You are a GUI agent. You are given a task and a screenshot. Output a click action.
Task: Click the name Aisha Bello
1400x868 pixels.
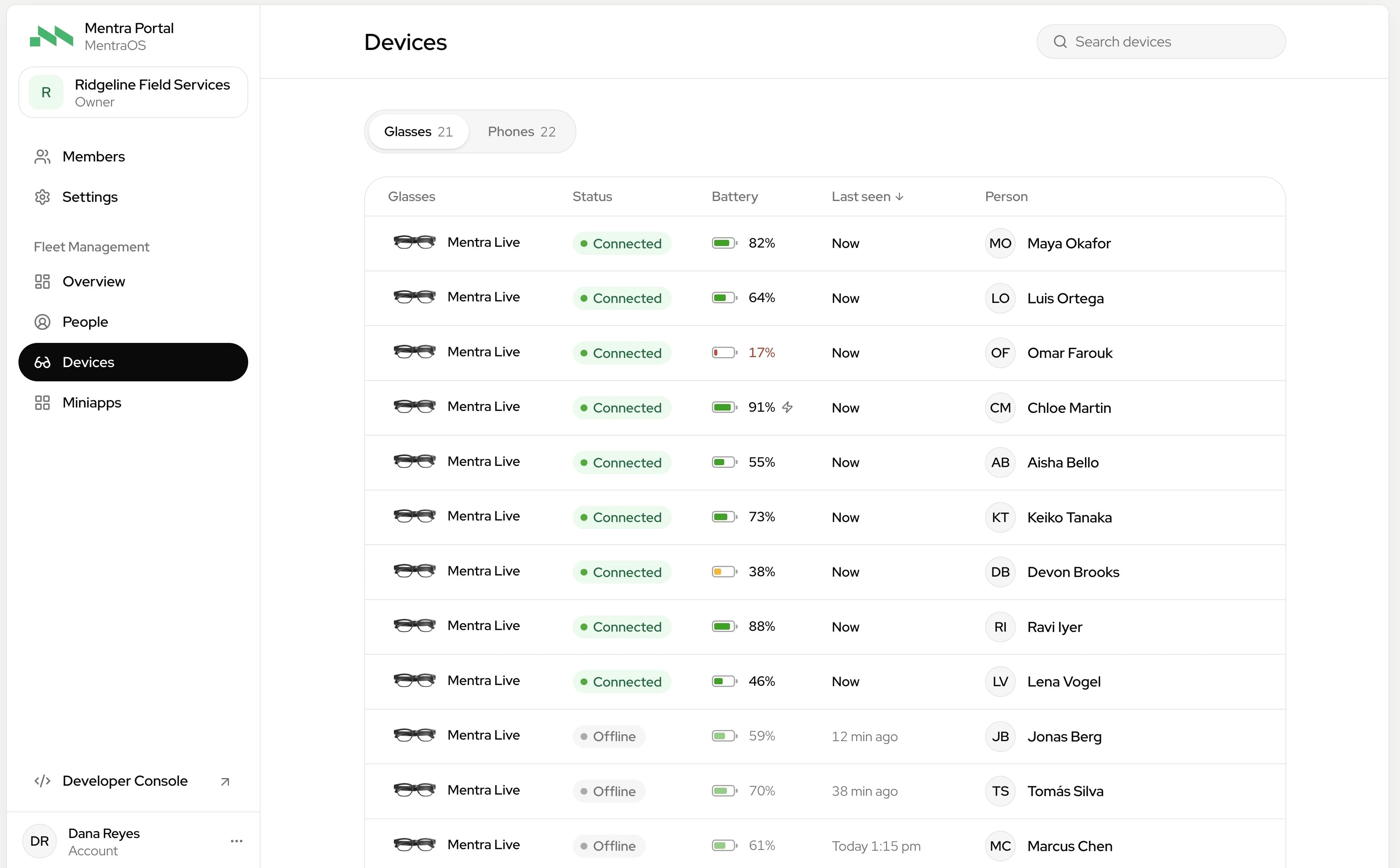tap(1063, 463)
